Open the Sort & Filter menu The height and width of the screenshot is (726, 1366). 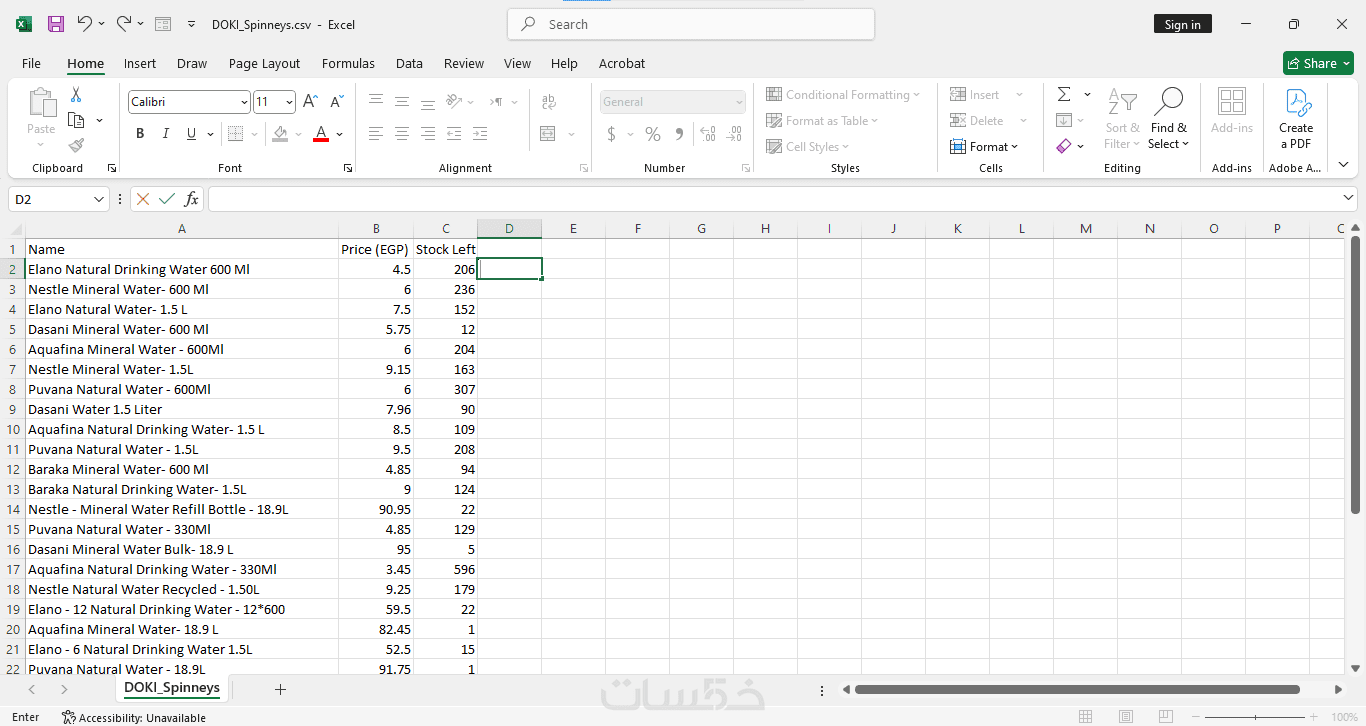1122,119
